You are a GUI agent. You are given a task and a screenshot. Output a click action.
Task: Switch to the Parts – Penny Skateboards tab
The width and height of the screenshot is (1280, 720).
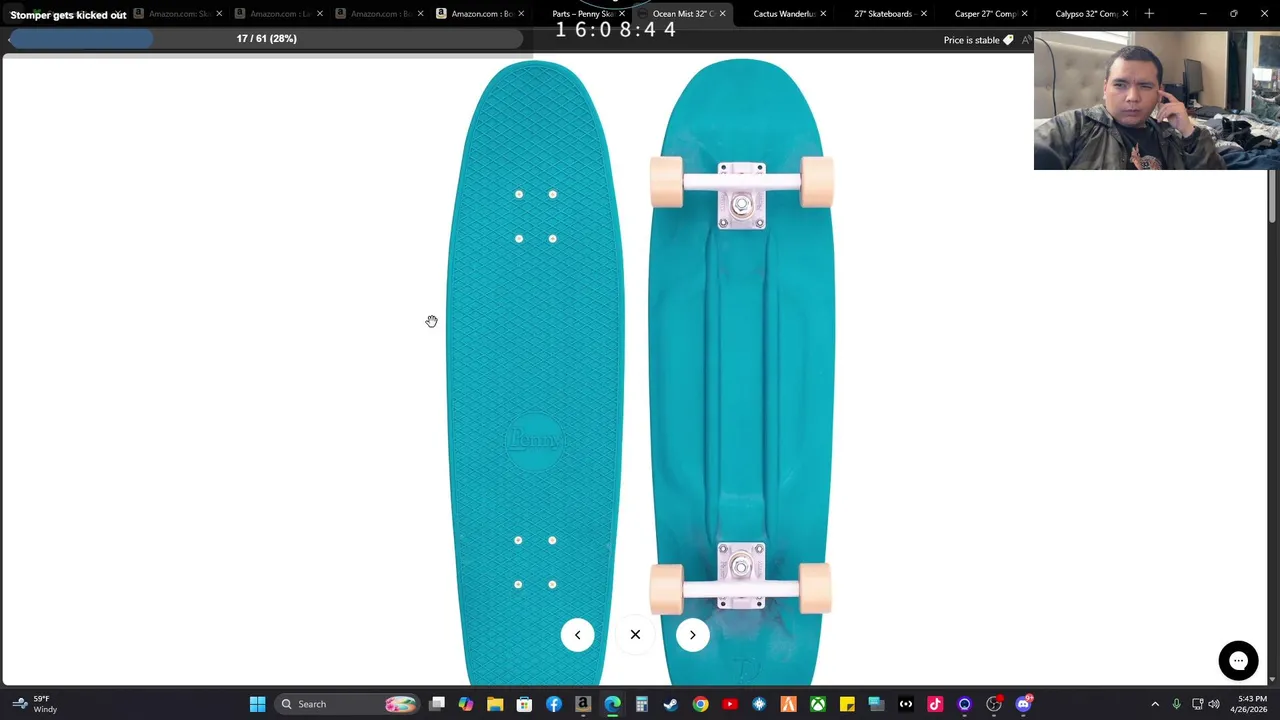coord(582,14)
